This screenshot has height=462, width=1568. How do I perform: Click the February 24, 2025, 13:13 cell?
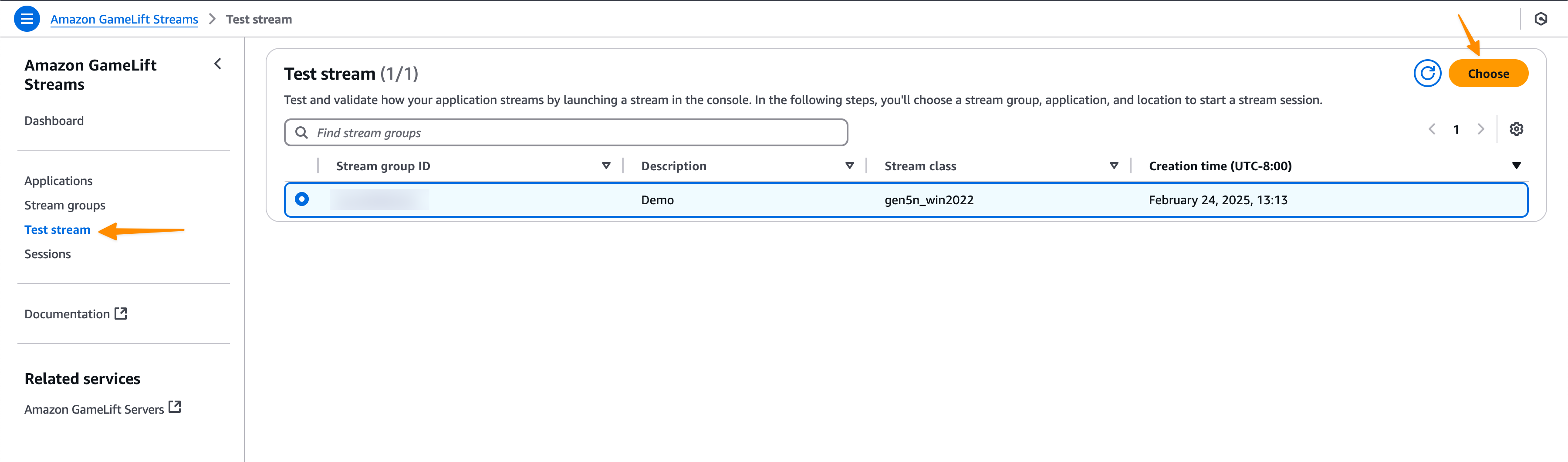coord(1218,200)
